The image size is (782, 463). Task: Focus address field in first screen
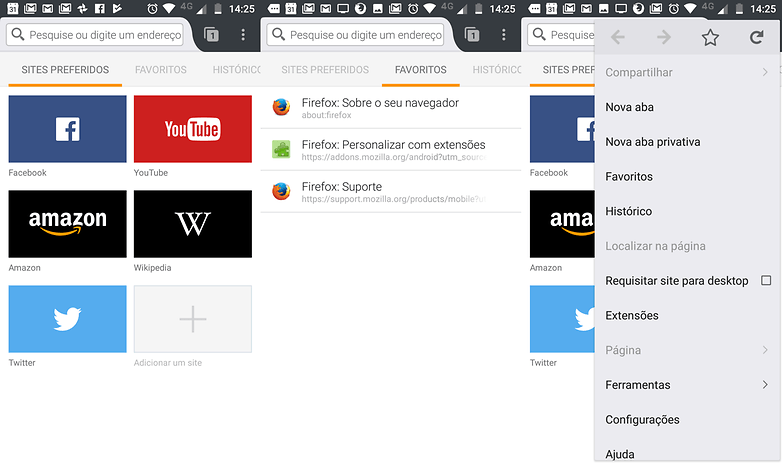click(95, 35)
